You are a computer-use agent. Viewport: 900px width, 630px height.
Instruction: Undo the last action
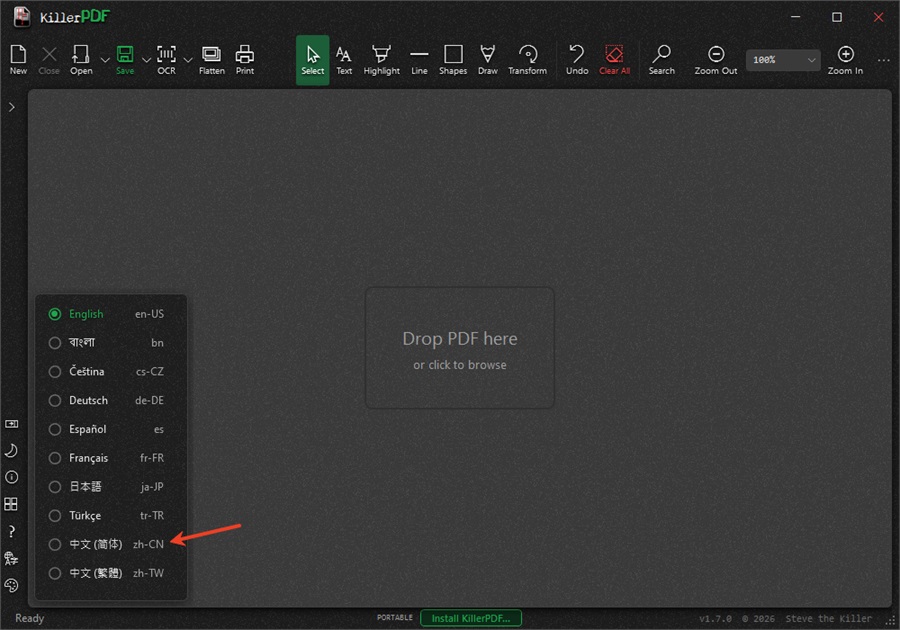(577, 60)
